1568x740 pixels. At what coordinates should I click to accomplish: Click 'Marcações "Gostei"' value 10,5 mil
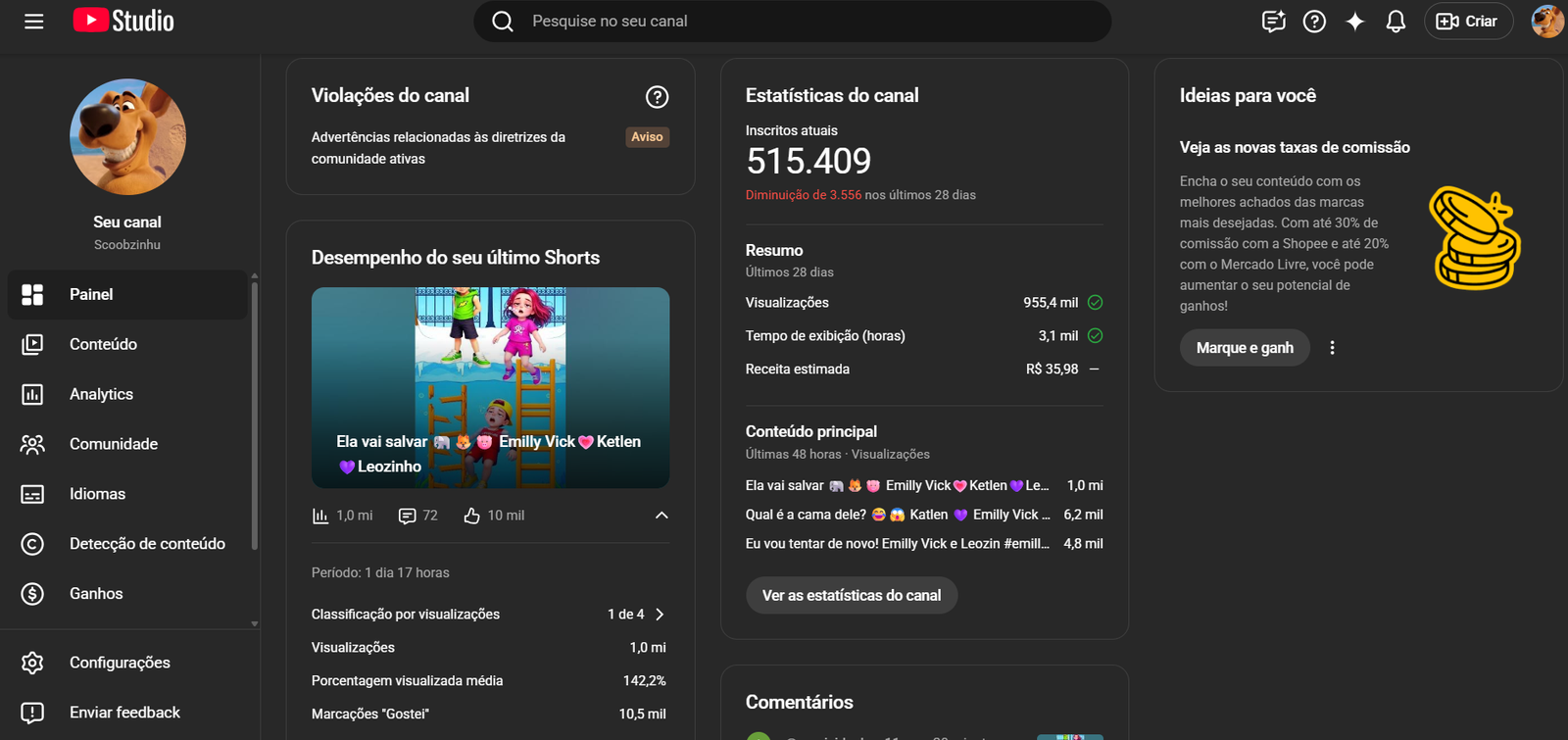tap(642, 715)
